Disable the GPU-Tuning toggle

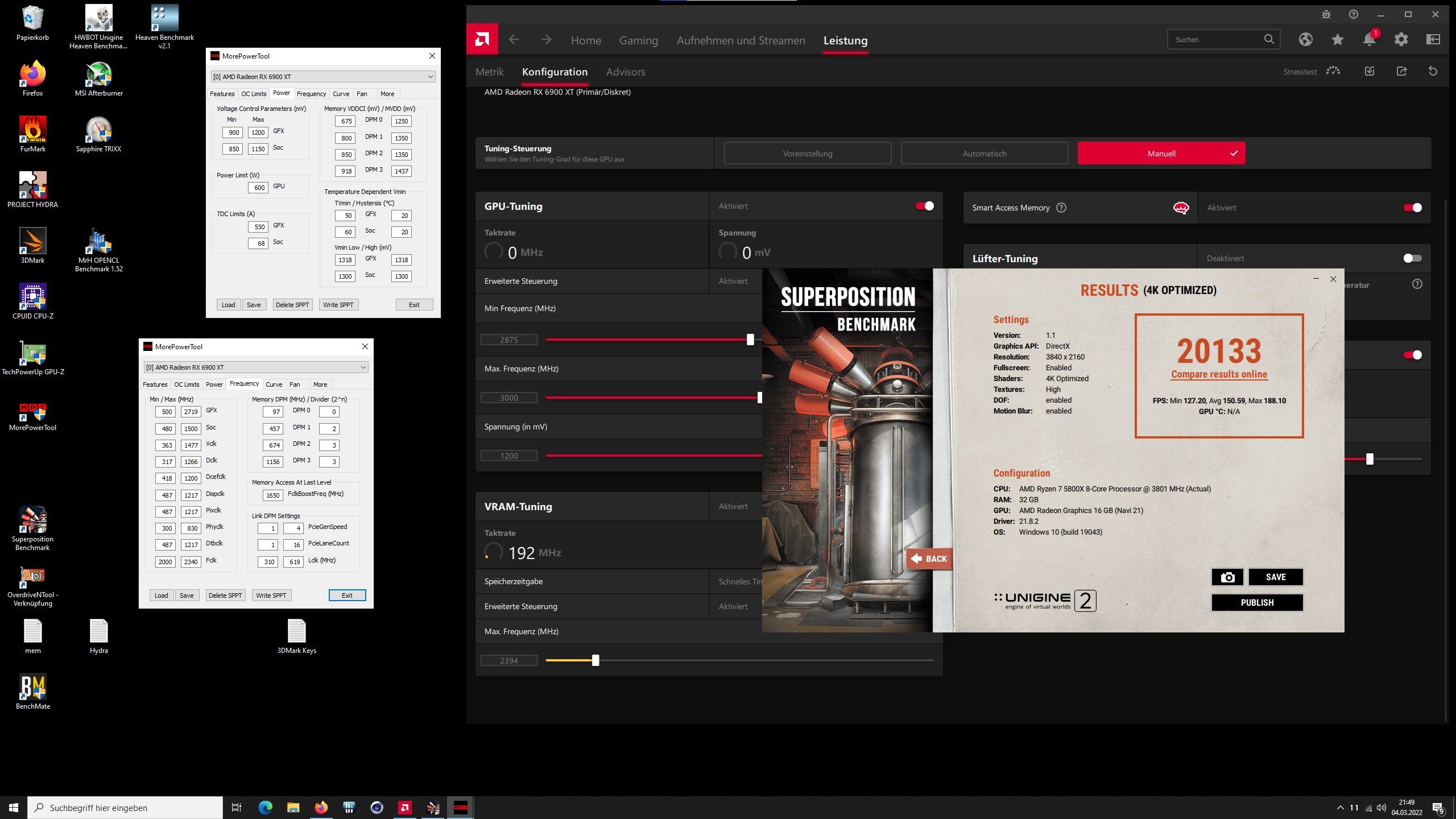pos(925,206)
